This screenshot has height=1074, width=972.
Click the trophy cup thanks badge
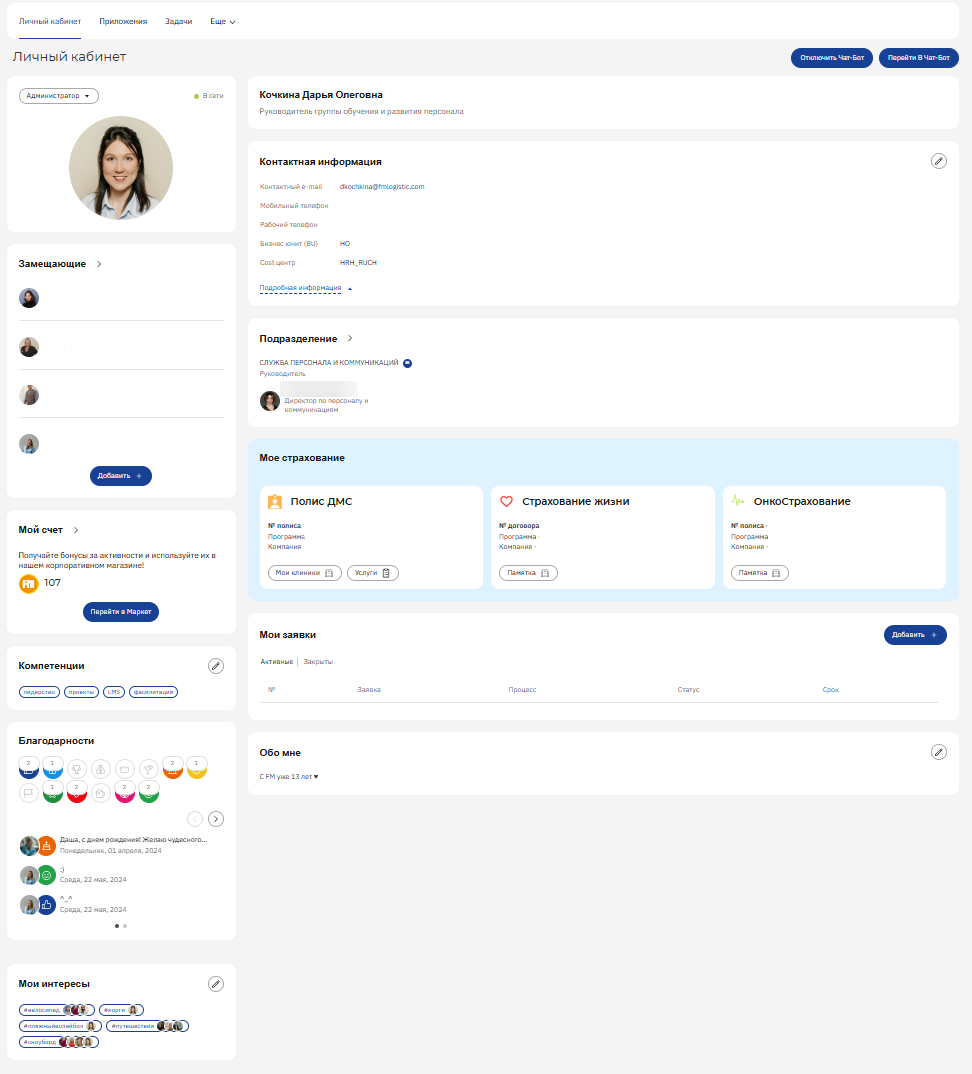coord(76,769)
